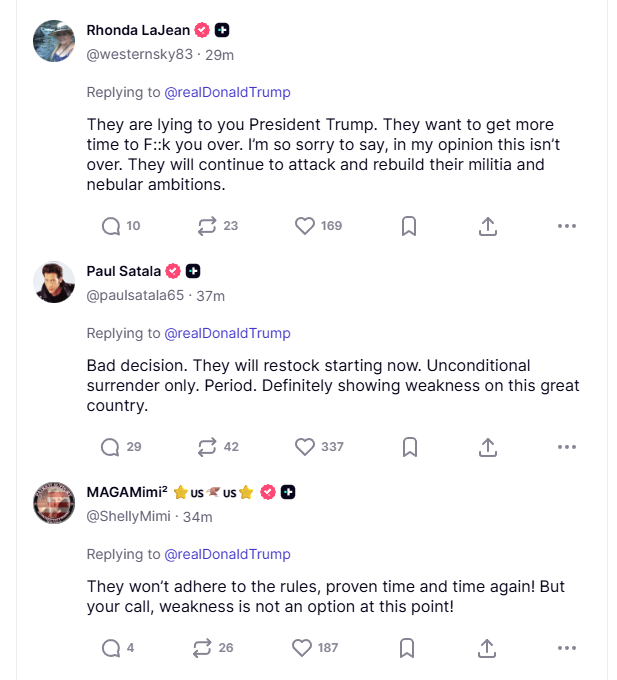Like Rhonda LaJean's post
Viewport: 617px width, 680px height.
(305, 226)
